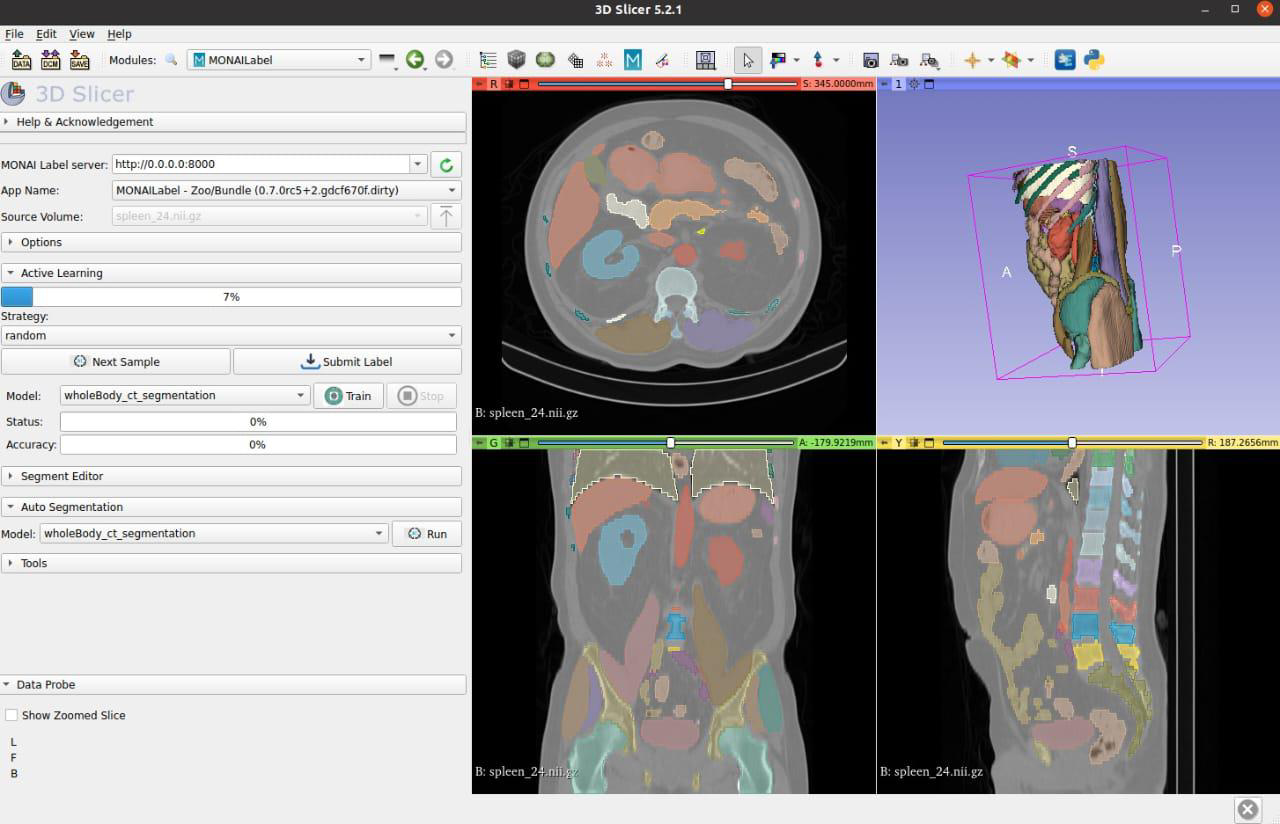Viewport: 1280px width, 824px height.
Task: Open the Segment Editor toolbar icon
Action: [662, 60]
